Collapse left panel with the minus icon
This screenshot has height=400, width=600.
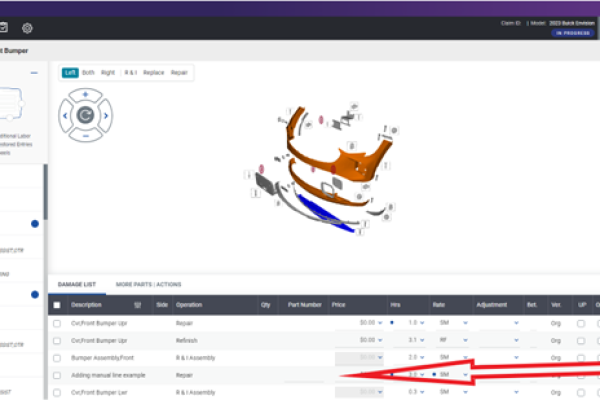pos(35,73)
